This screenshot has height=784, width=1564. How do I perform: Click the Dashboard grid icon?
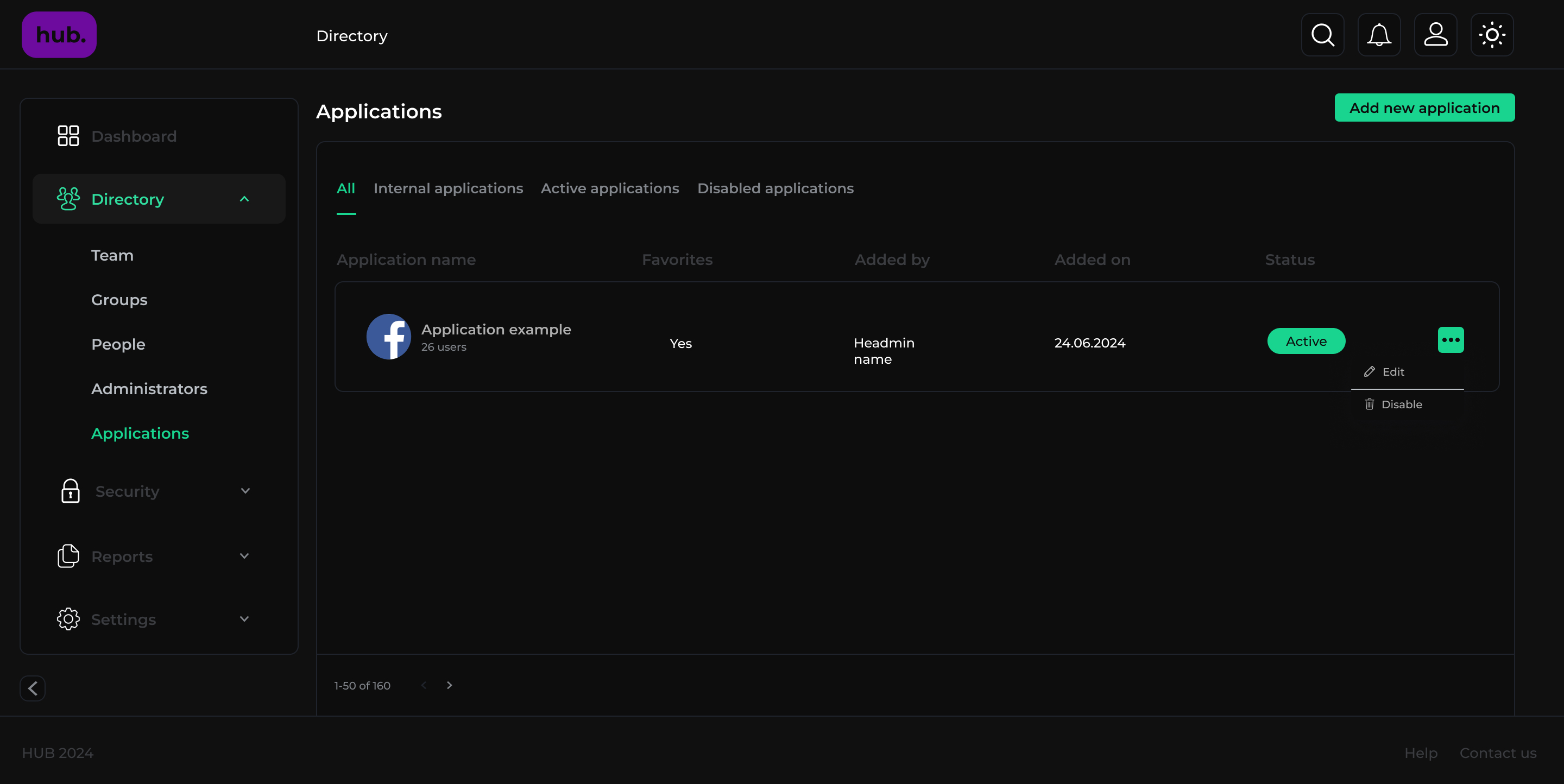click(x=68, y=136)
